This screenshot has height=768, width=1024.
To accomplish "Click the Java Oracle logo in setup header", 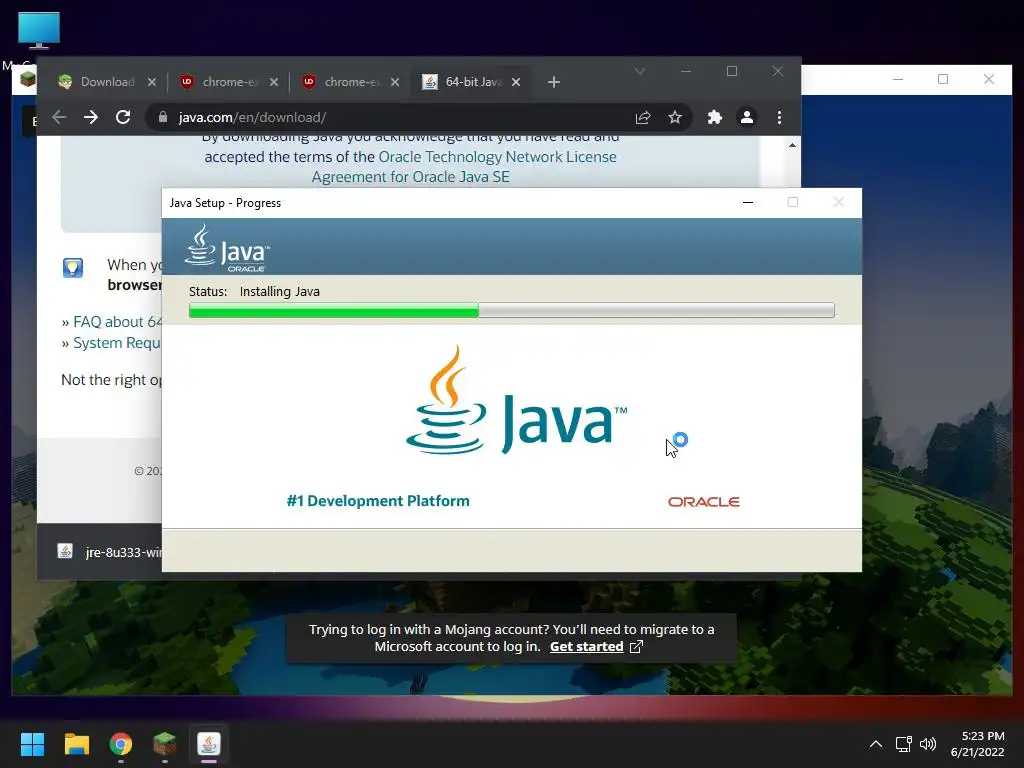I will pos(227,248).
